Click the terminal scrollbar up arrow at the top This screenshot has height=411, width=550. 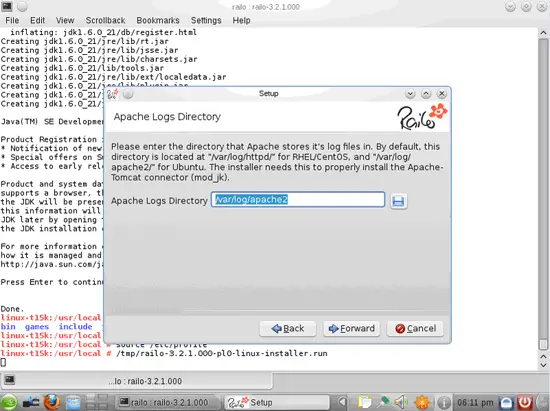point(543,33)
